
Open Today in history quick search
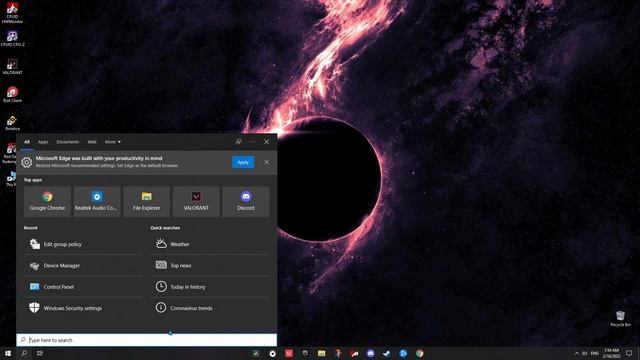(x=210, y=287)
